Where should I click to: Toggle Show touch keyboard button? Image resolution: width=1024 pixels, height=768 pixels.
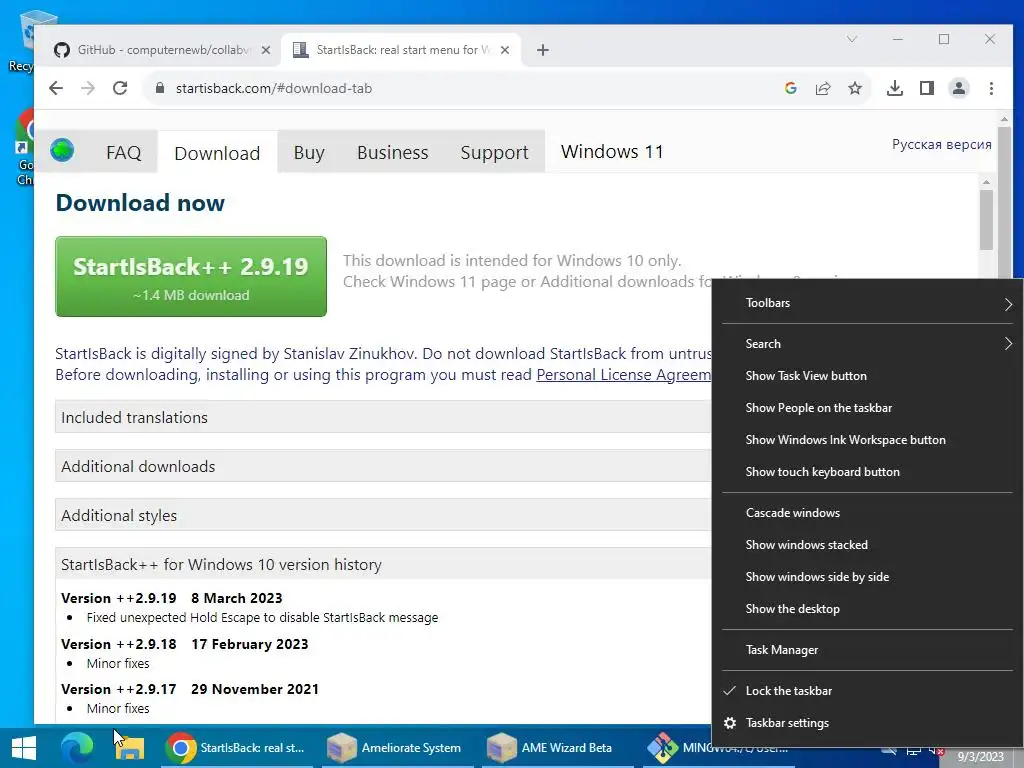(867, 472)
